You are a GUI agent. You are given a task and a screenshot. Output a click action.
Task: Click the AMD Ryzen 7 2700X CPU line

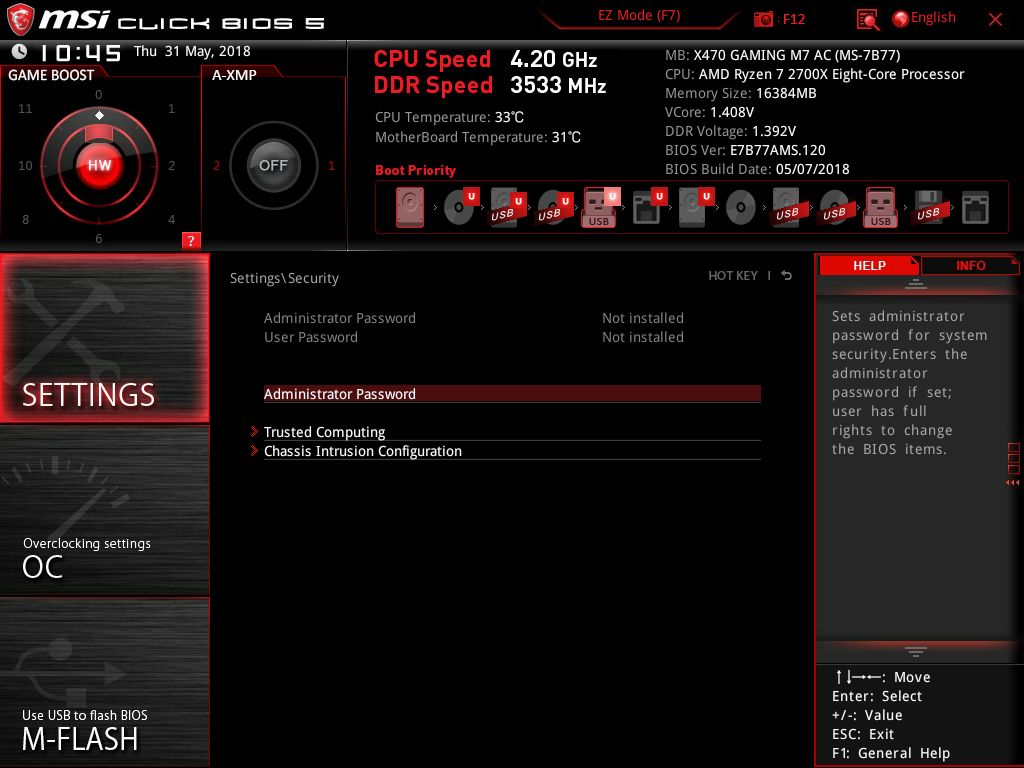814,74
